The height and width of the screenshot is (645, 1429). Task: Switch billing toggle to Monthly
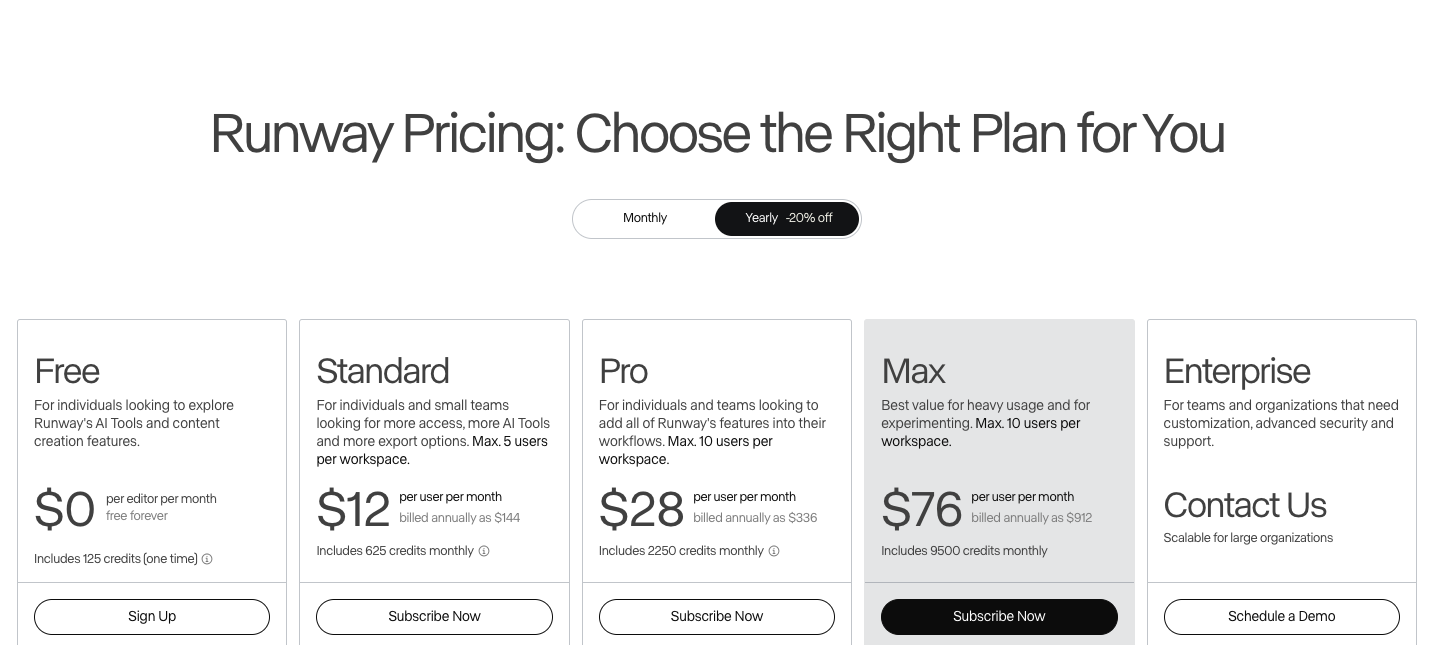(x=645, y=218)
